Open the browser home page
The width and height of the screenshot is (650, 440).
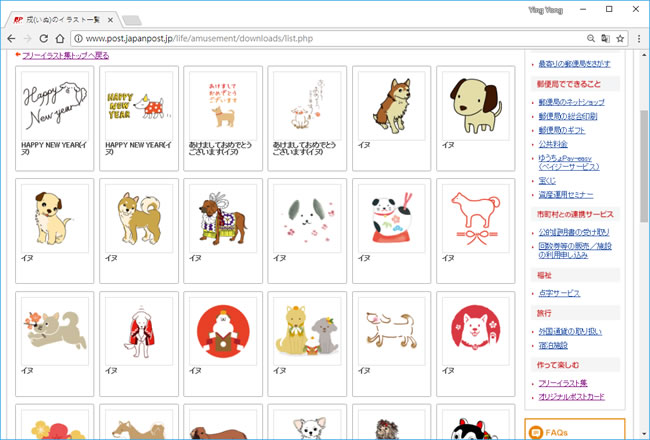[x=60, y=39]
